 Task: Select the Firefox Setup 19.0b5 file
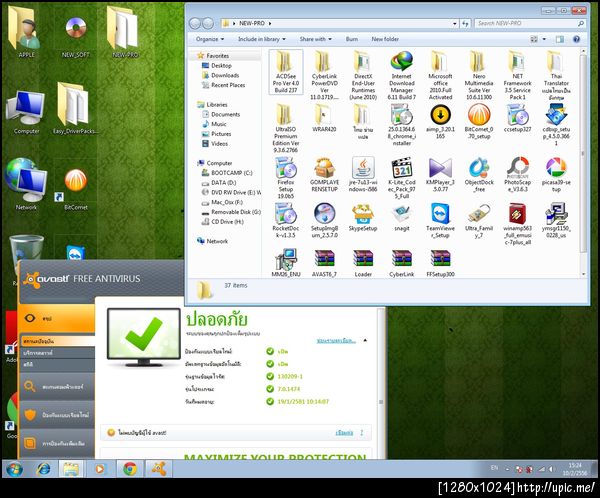coord(286,178)
